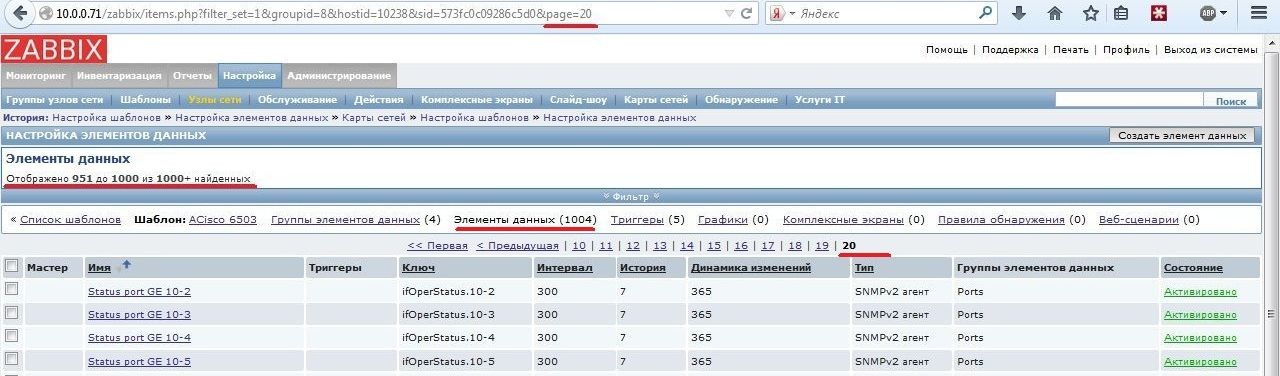Viewport: 1280px width, 376px height.
Task: Open Действия submenu item
Action: (x=379, y=100)
